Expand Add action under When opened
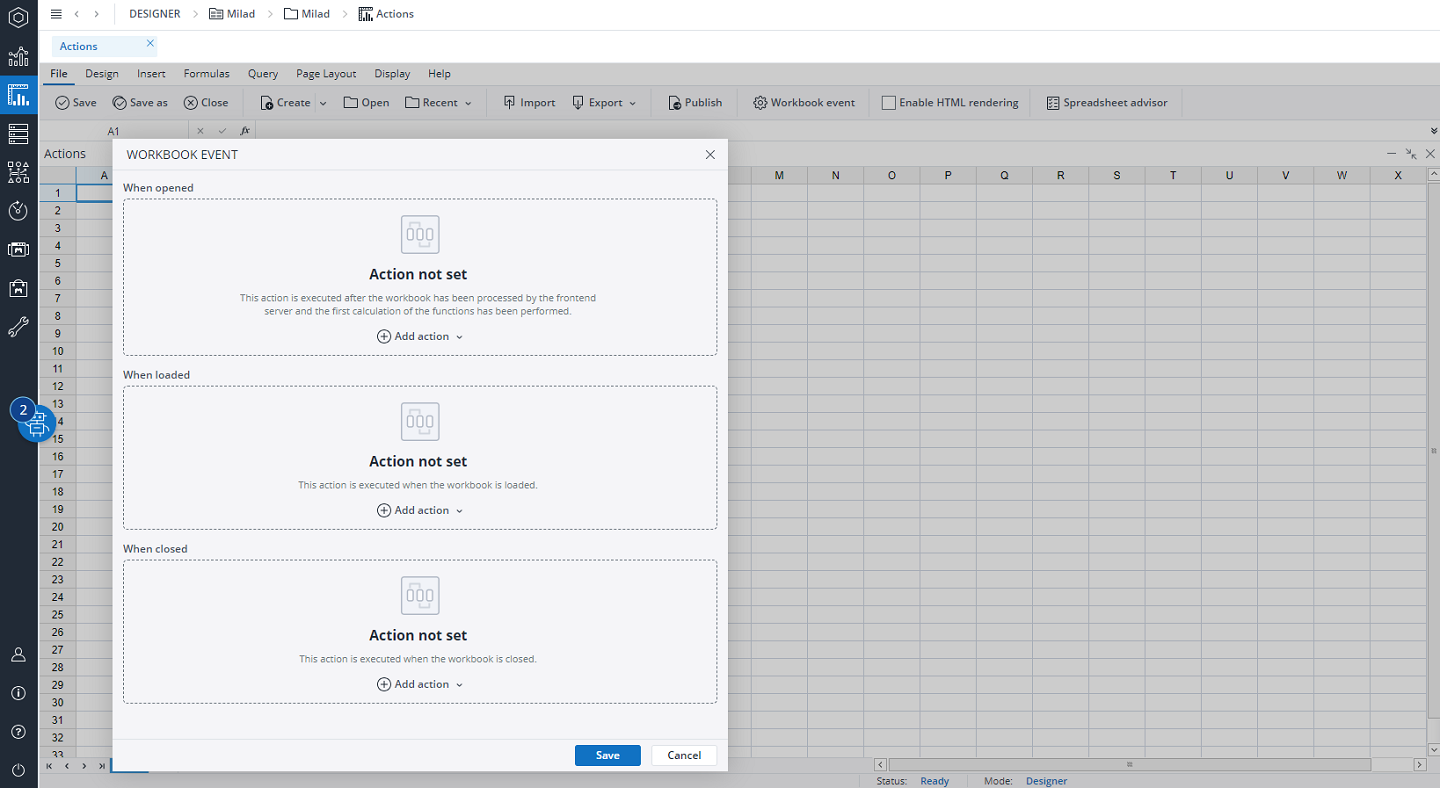Screen dimensions: 1440x788 click(420, 337)
